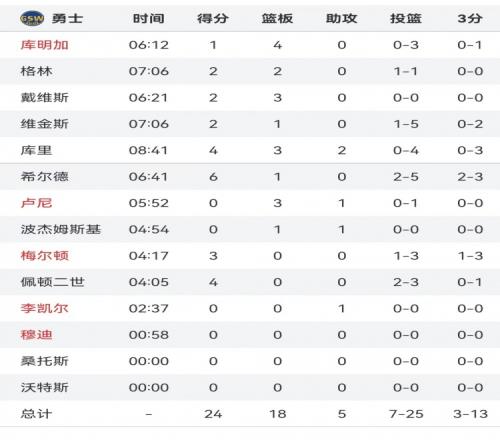
Task: Select player 希尔德
Action: [x=45, y=177]
